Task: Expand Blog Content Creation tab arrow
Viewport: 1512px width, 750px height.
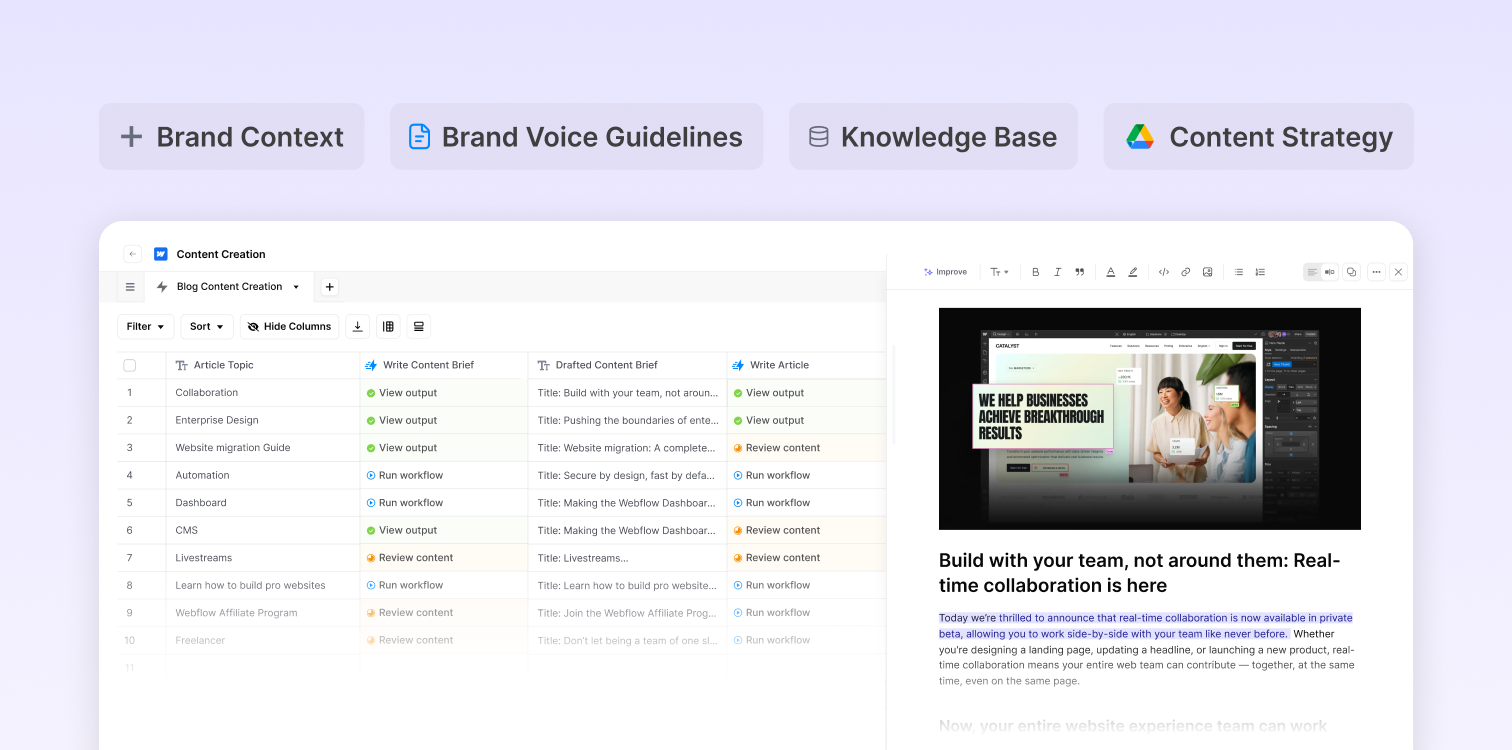Action: pos(296,287)
